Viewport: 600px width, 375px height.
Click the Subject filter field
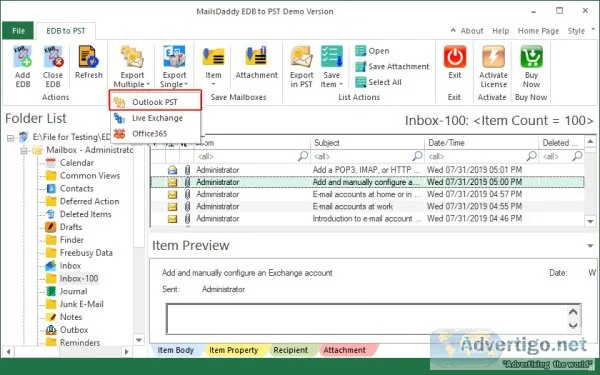click(x=367, y=156)
